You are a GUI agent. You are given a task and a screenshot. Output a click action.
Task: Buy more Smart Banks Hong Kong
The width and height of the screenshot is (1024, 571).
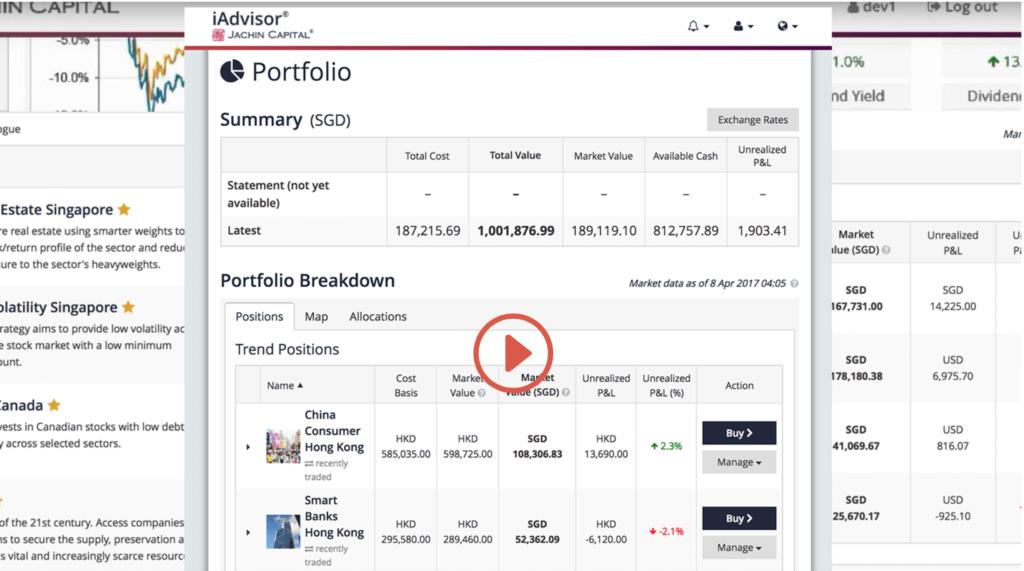coord(739,518)
